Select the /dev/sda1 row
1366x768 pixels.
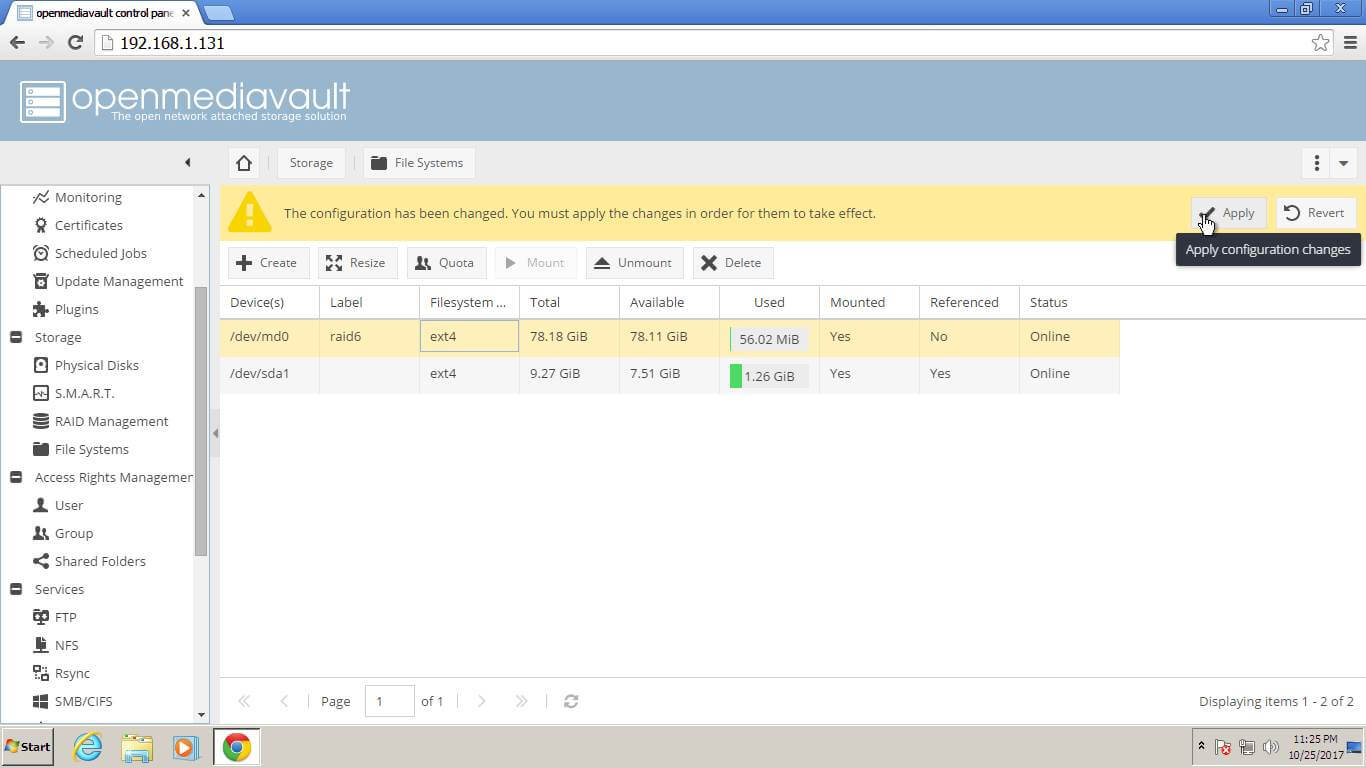point(669,374)
